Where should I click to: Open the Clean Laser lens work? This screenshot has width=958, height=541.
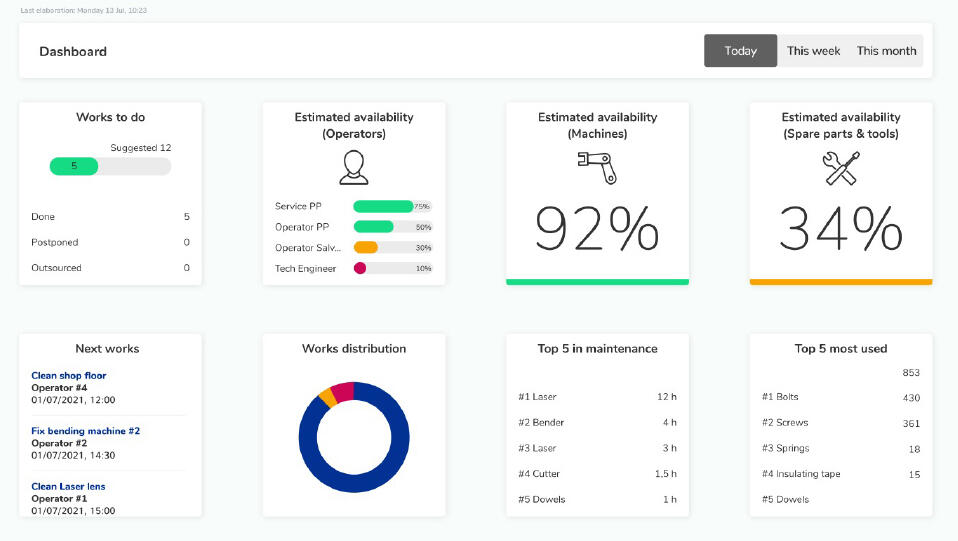pos(68,487)
